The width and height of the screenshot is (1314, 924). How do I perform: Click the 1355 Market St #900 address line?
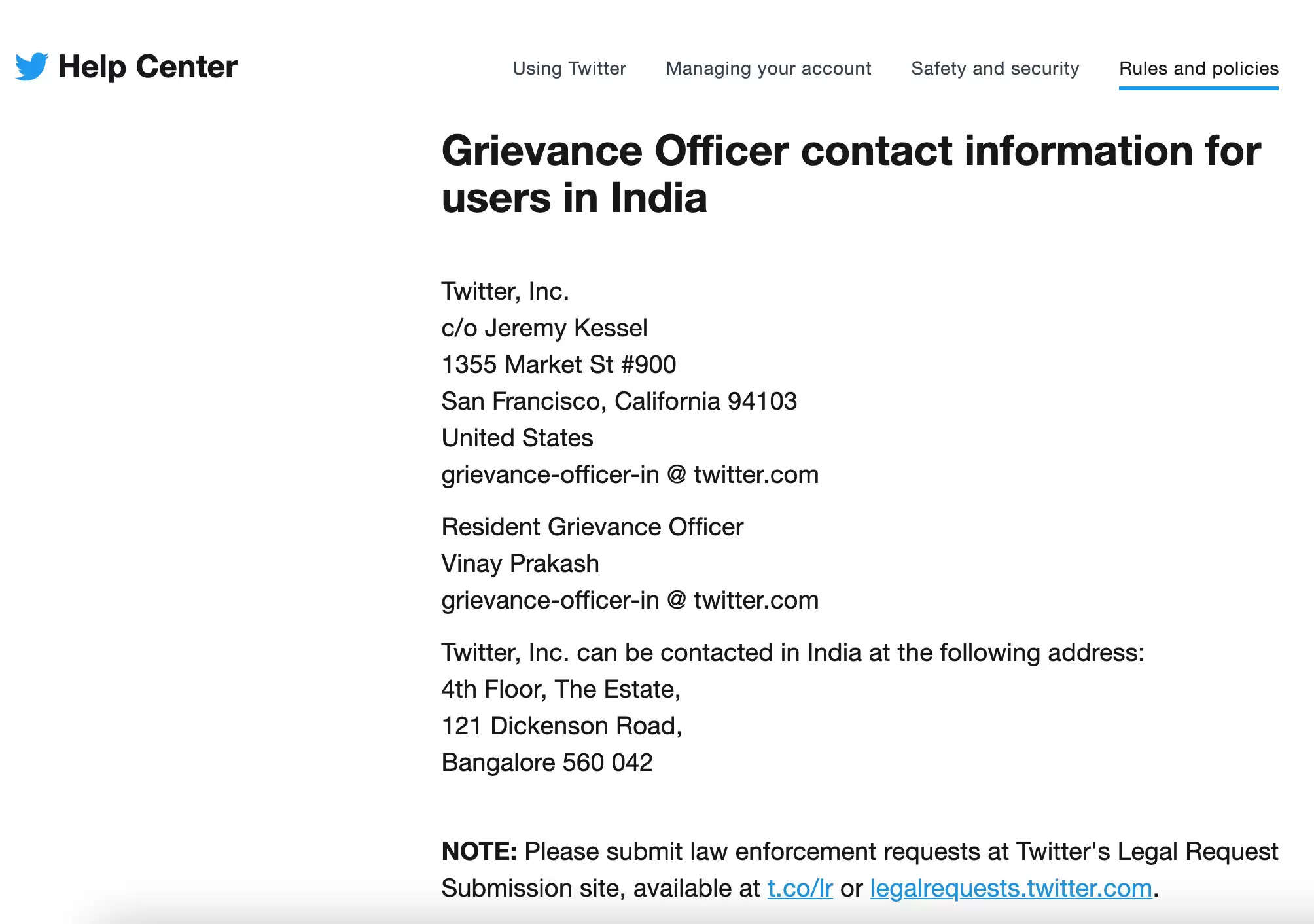559,364
